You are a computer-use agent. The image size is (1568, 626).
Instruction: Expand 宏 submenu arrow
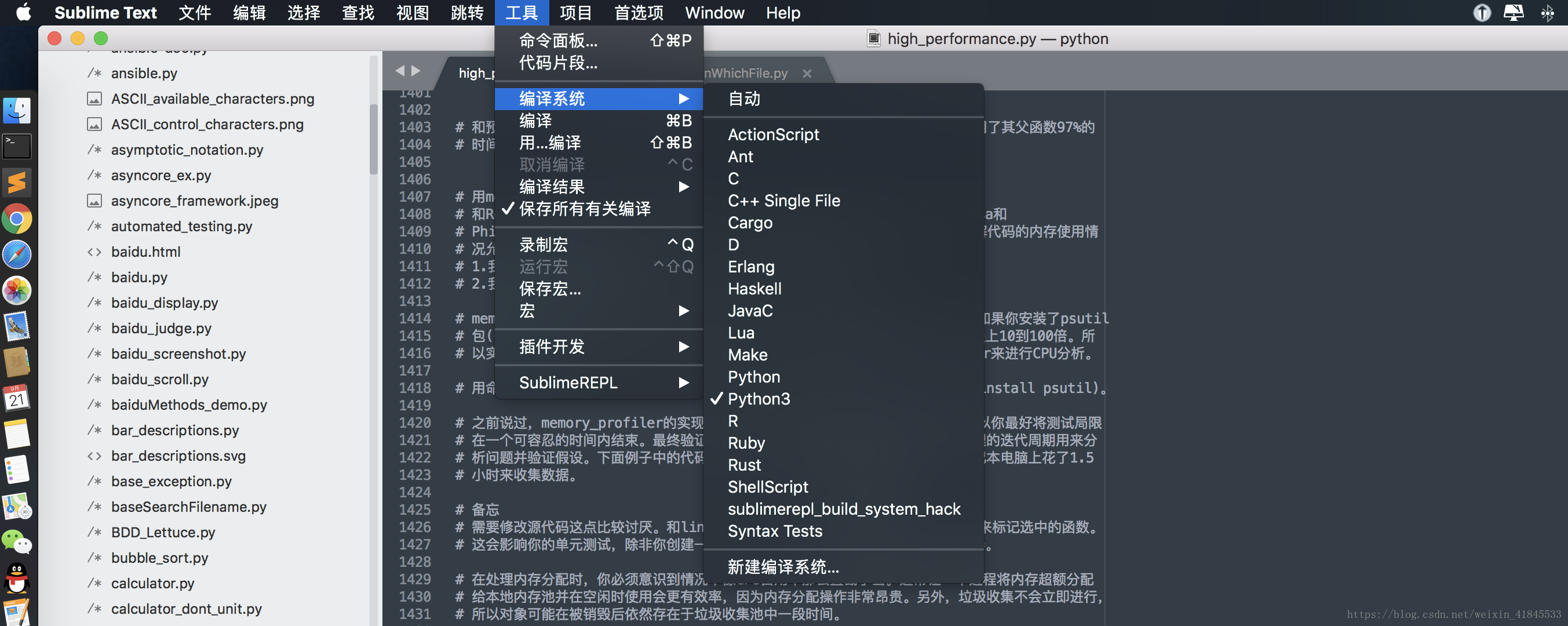[x=685, y=313]
